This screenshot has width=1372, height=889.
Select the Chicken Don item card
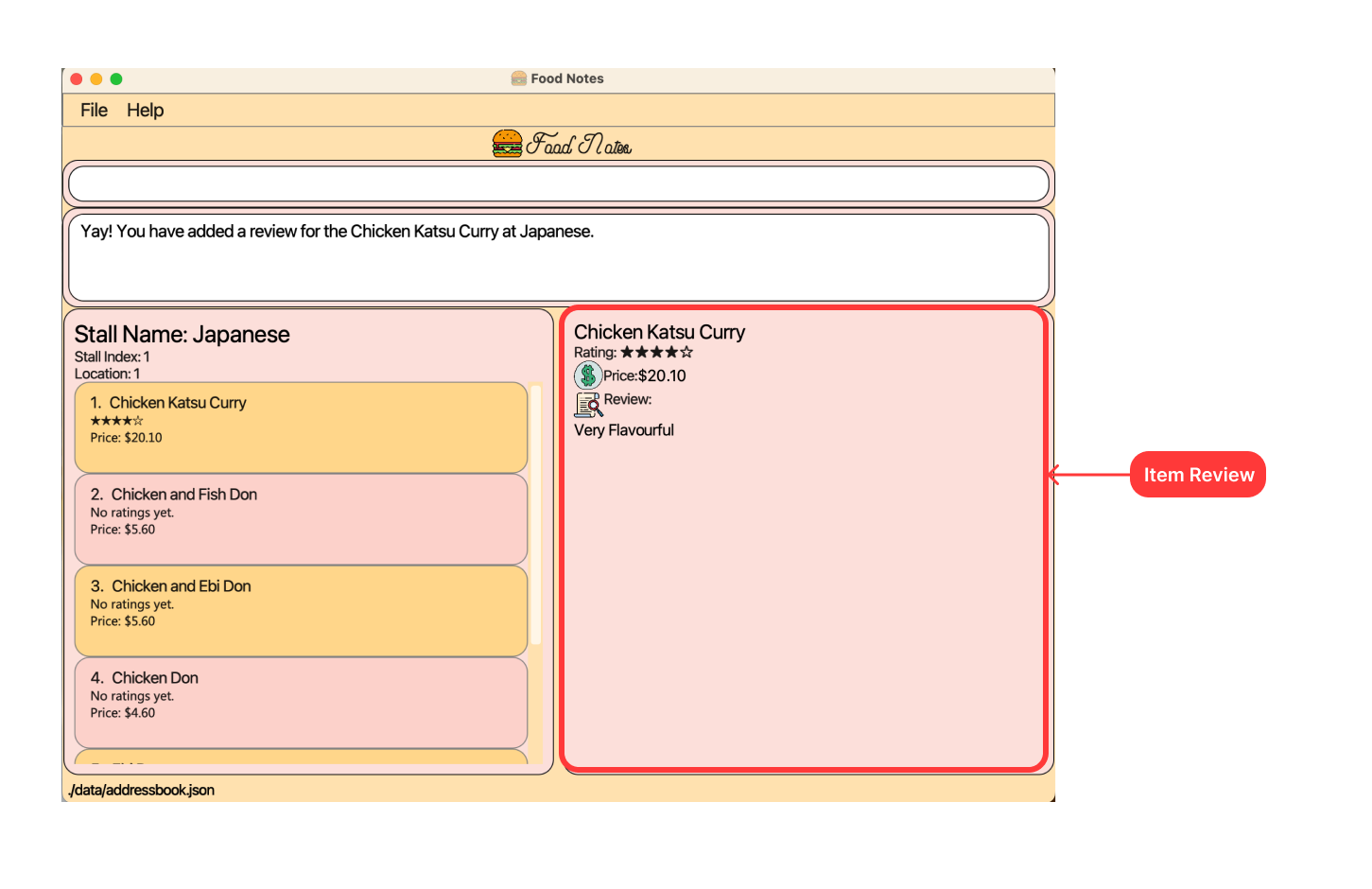[301, 703]
